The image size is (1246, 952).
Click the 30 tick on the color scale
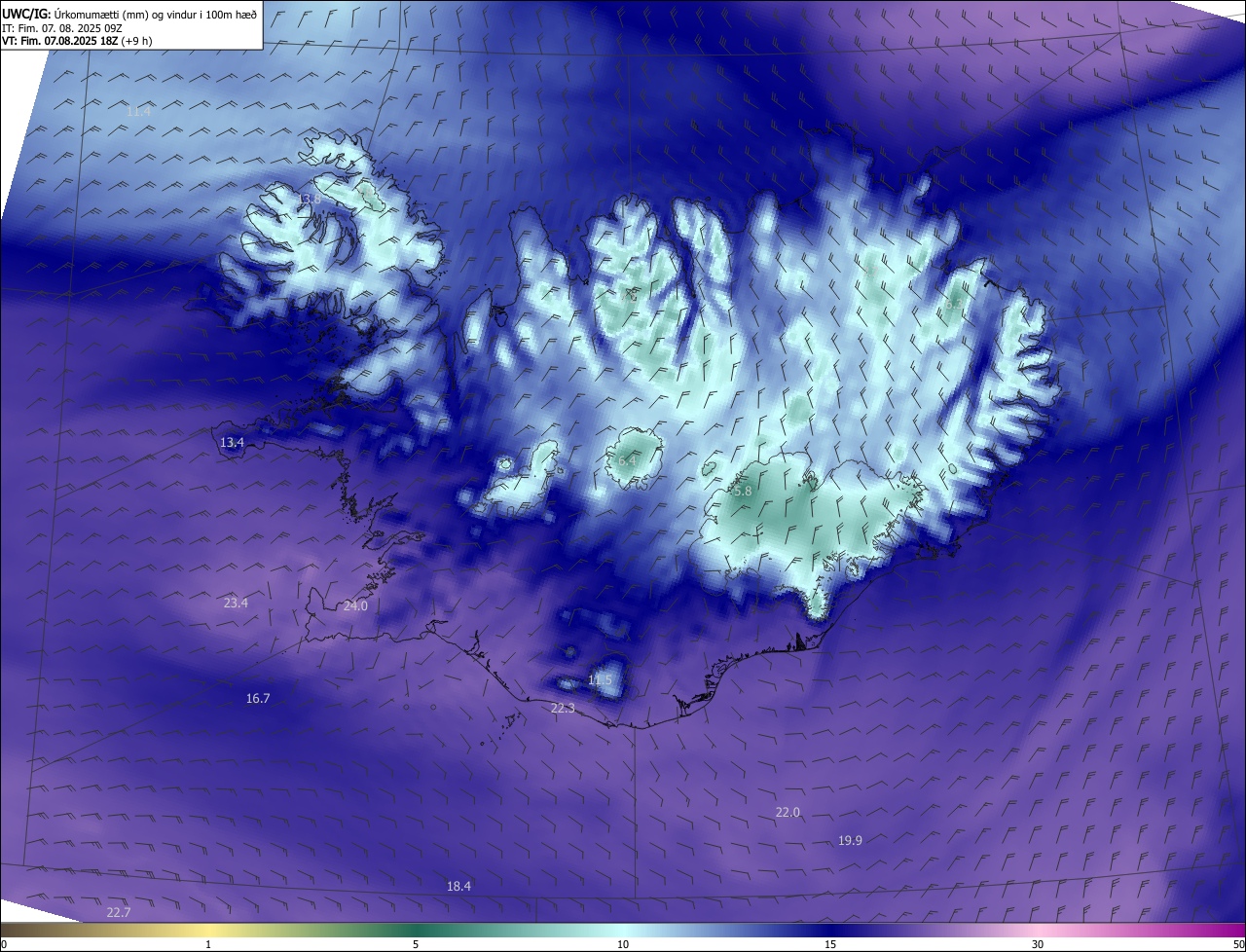click(x=1038, y=944)
